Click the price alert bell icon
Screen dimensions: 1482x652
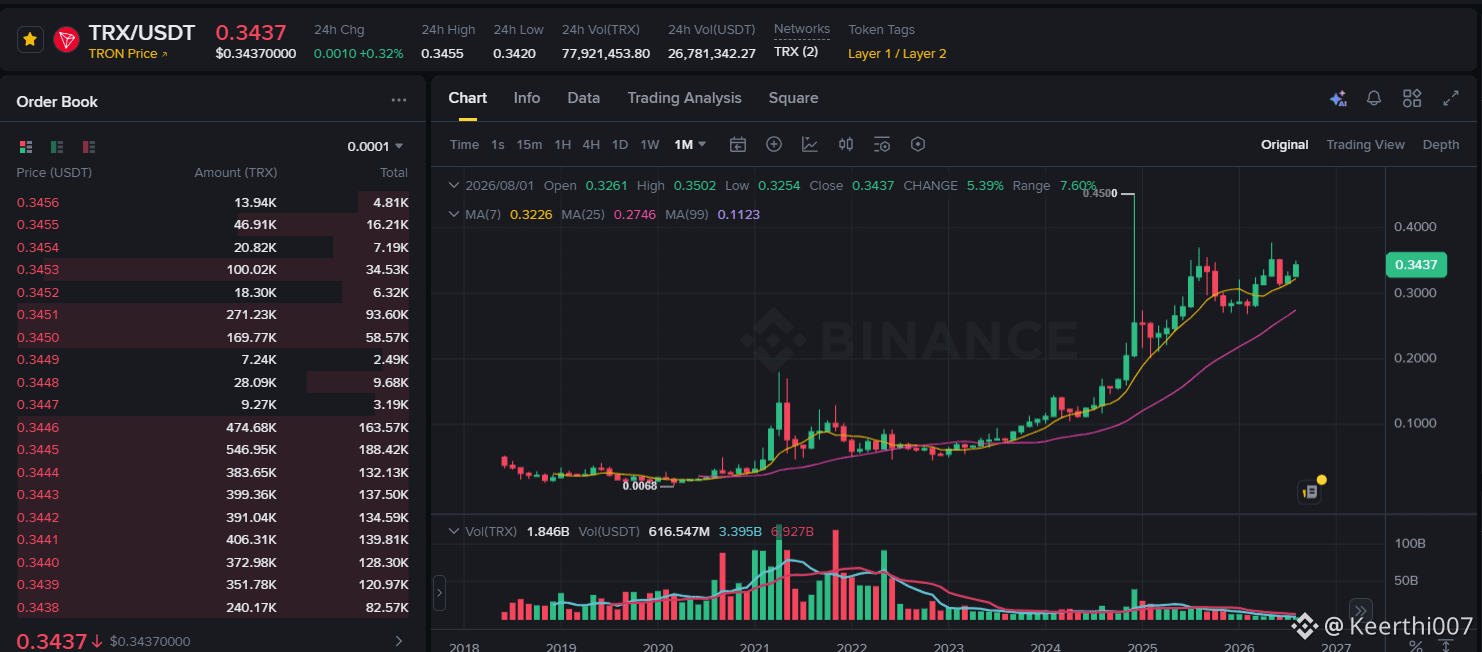coord(1374,98)
